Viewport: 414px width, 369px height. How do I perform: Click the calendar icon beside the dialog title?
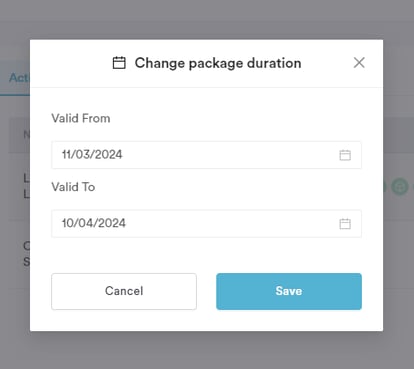[x=119, y=63]
